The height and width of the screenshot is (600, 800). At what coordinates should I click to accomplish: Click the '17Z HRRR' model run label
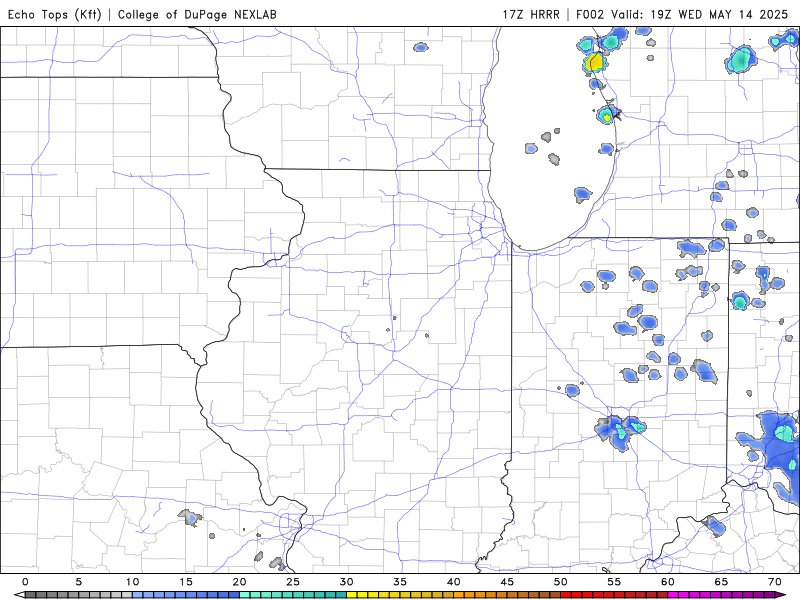[531, 14]
